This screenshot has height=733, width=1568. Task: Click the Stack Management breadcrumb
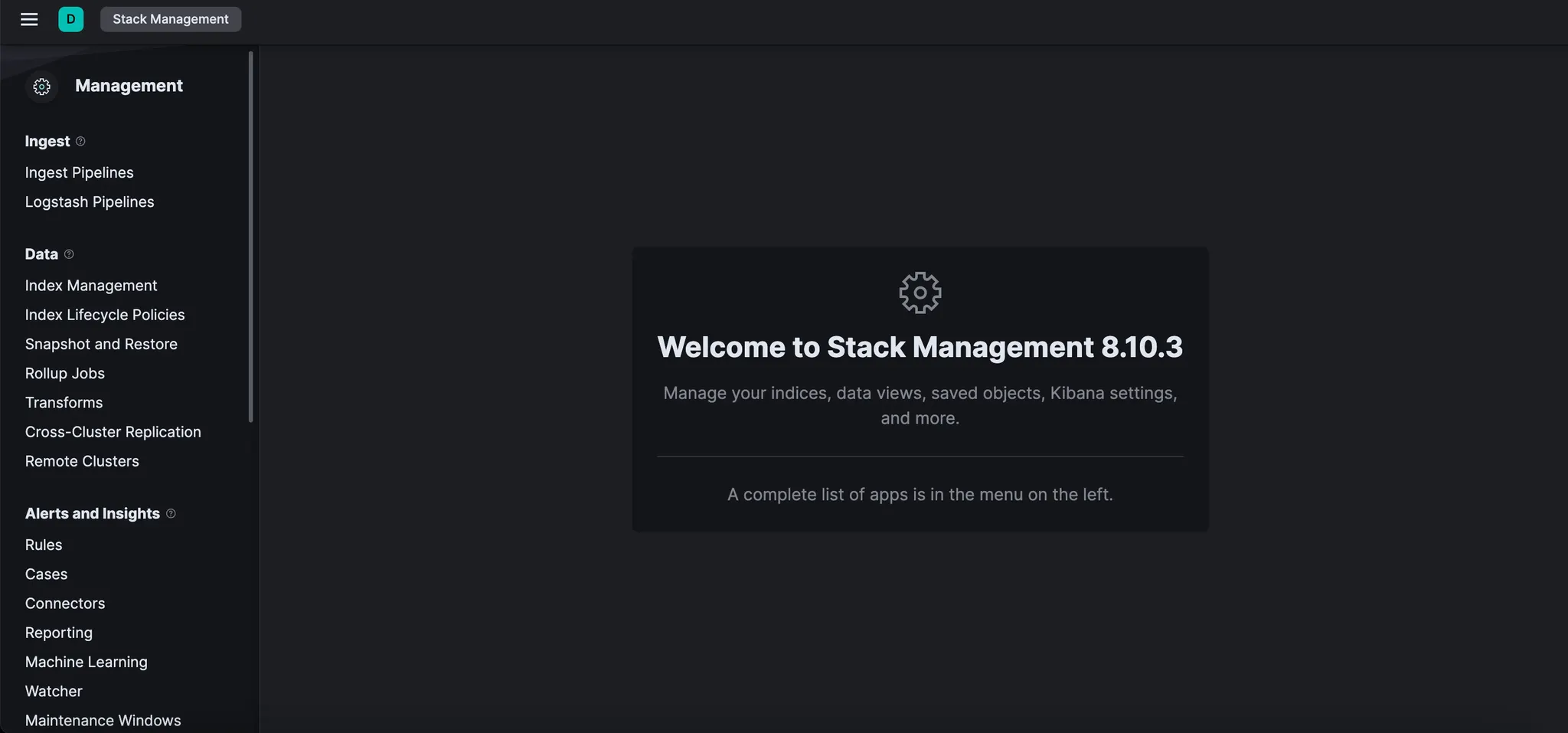pyautogui.click(x=170, y=19)
